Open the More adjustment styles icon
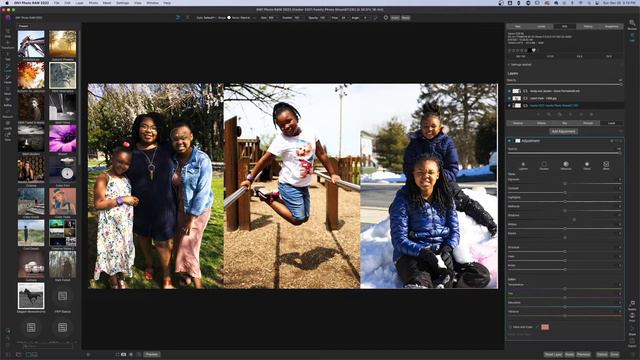Screen dimensions: 640x360 click(606, 165)
